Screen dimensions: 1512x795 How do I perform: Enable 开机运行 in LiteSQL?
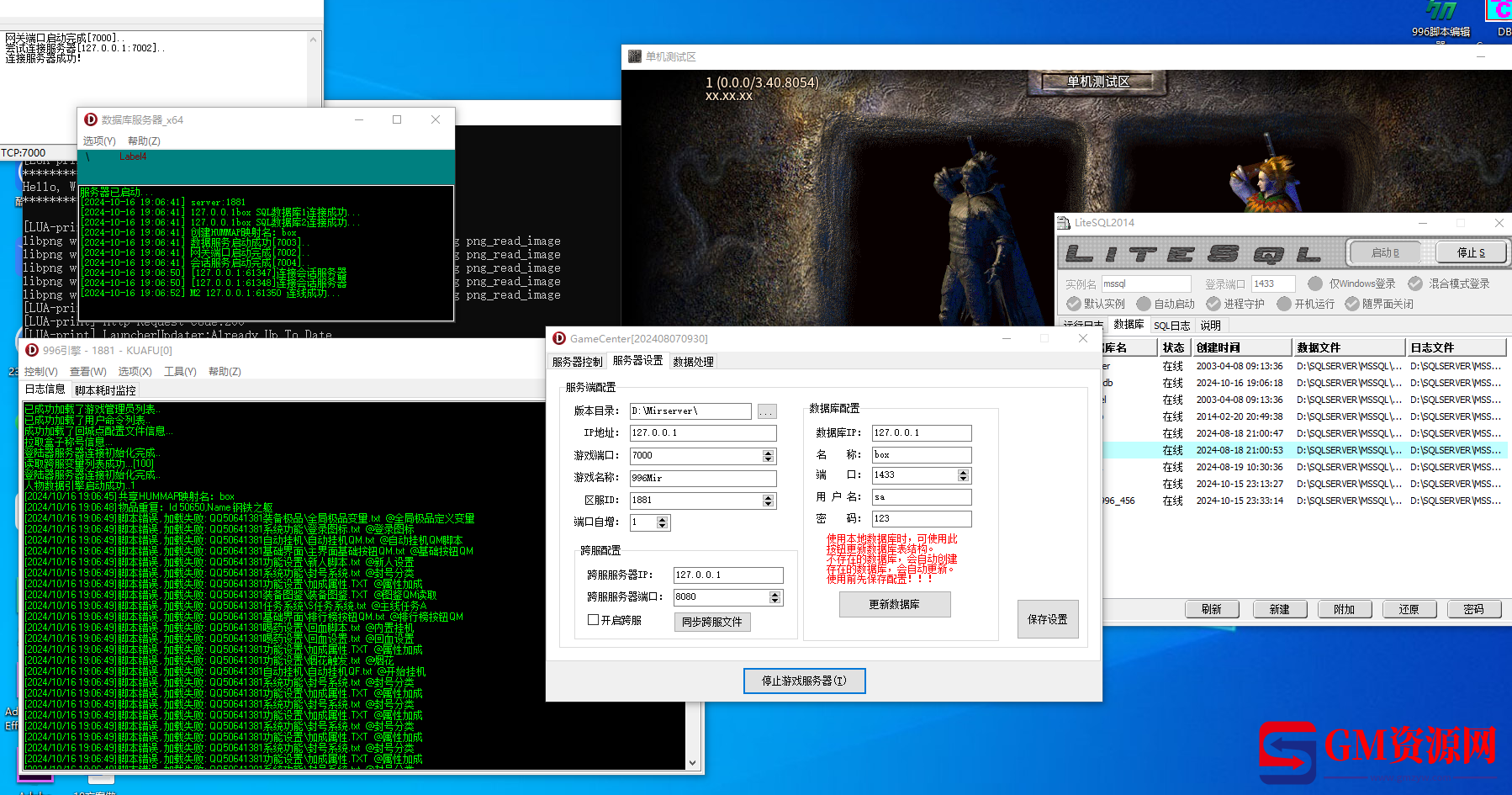[x=1284, y=304]
